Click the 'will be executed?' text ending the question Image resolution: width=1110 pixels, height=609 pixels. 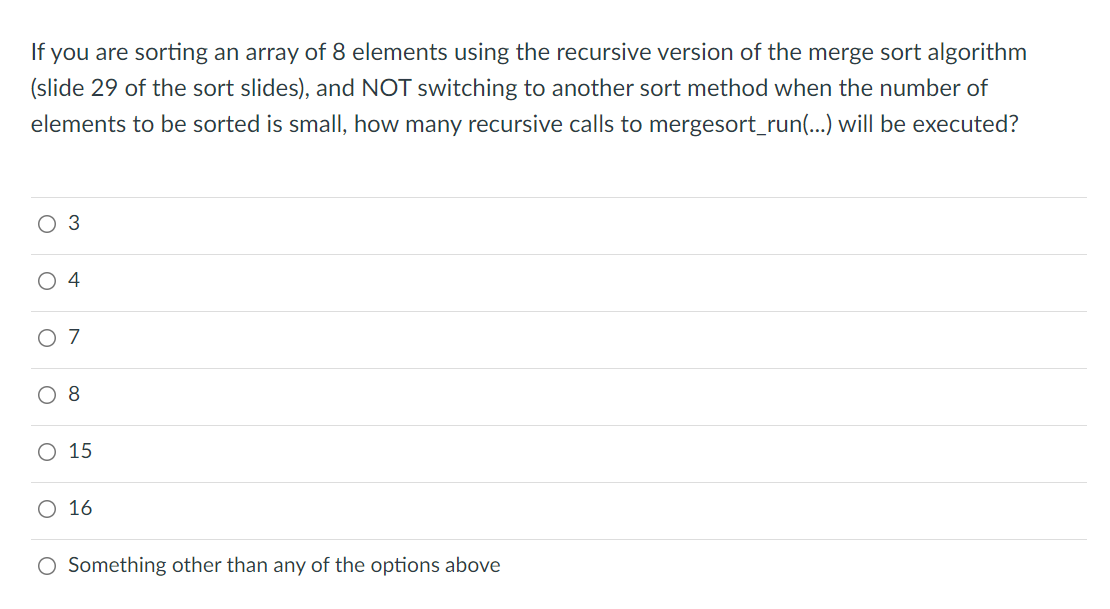[928, 125]
